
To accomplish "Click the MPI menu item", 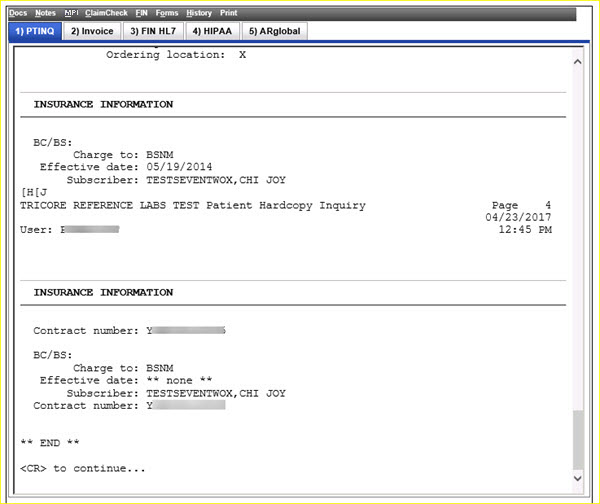I will [71, 13].
